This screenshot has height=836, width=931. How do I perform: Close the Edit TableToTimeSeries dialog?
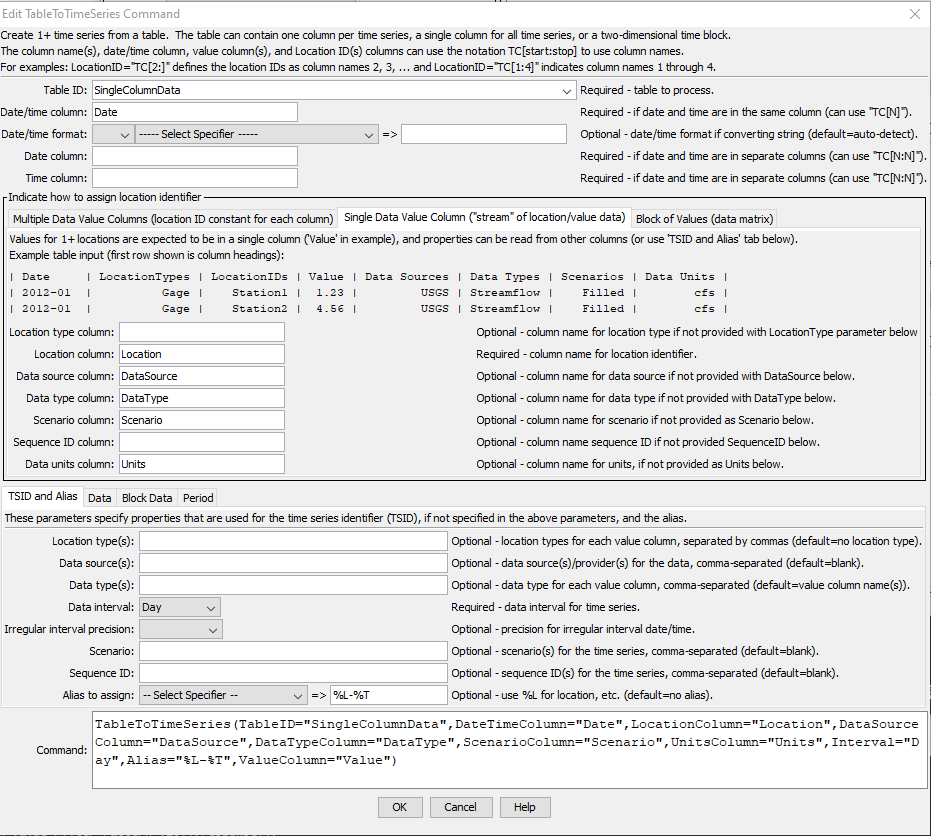(x=915, y=14)
